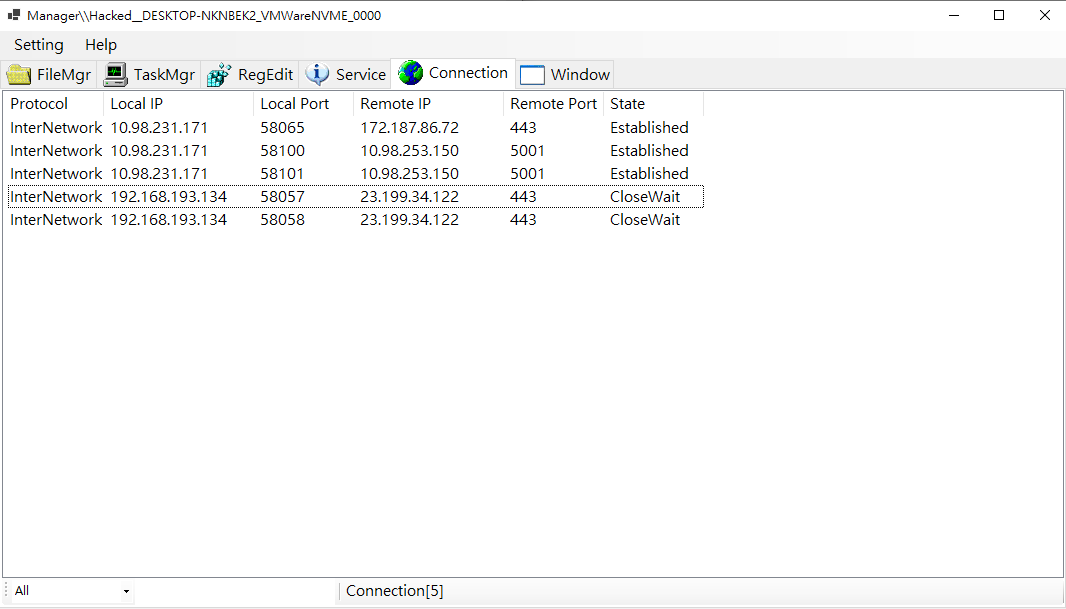Expand the All filter dropdown

pos(126,592)
